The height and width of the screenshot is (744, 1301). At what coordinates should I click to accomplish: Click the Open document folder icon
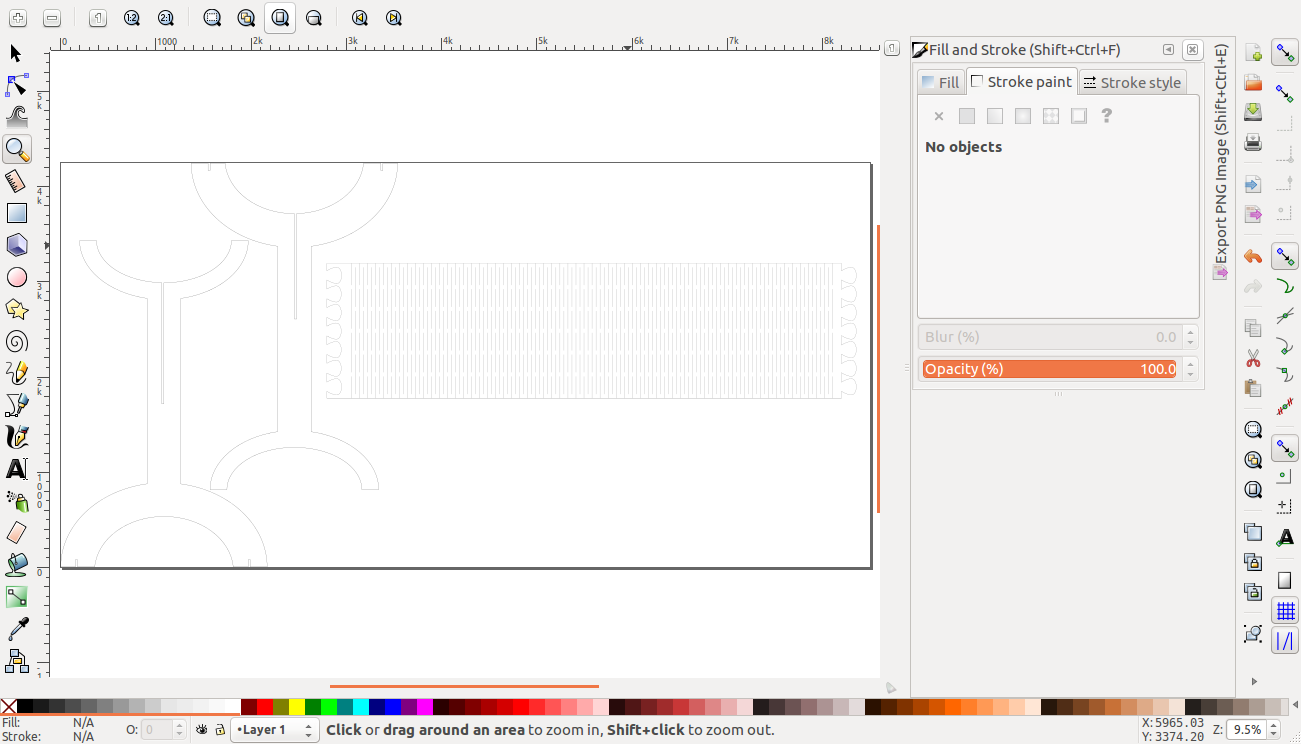tap(1253, 82)
